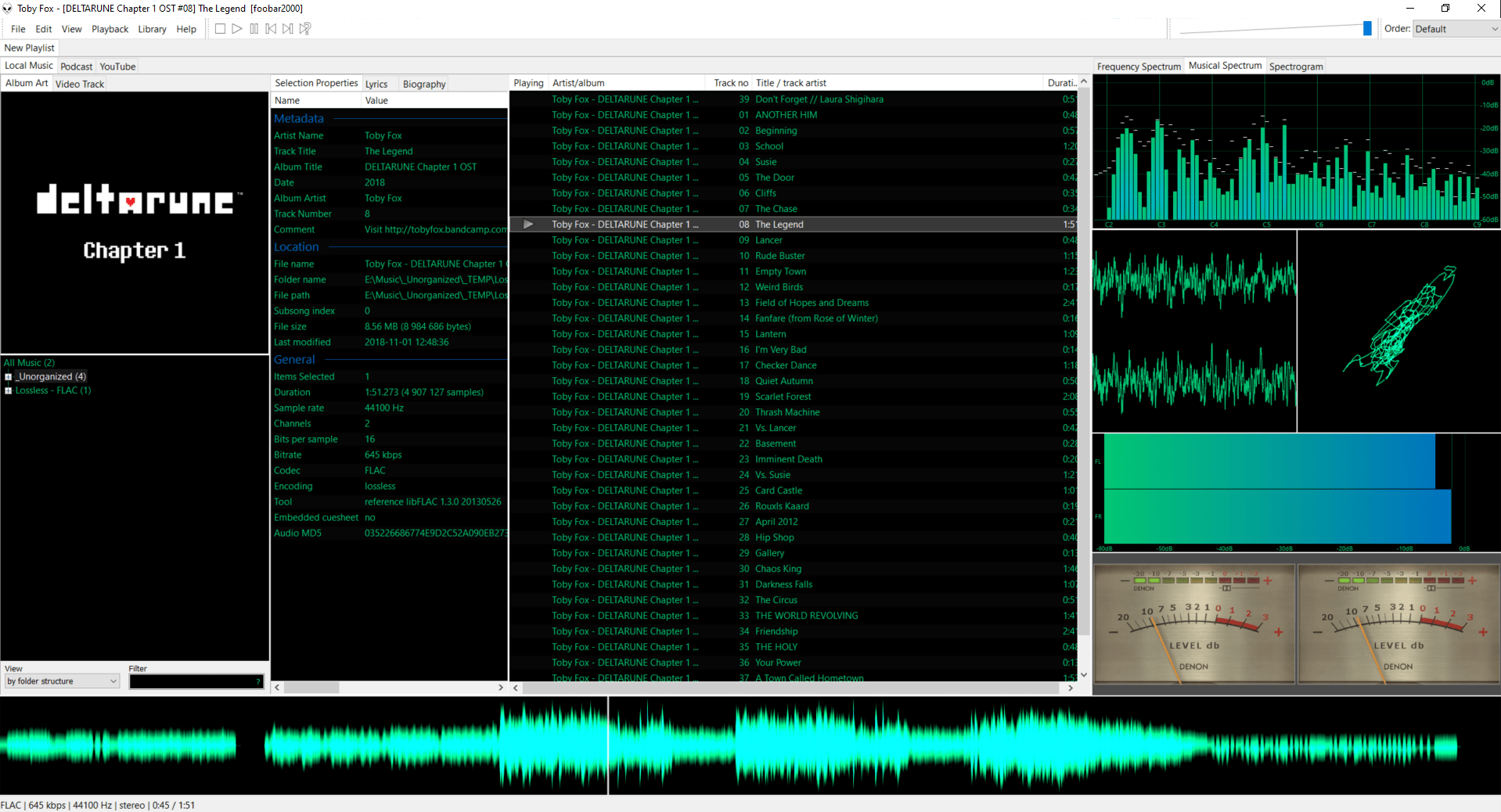This screenshot has height=812, width=1501.
Task: Click the foobar2000 icon in the title bar
Action: 8,9
